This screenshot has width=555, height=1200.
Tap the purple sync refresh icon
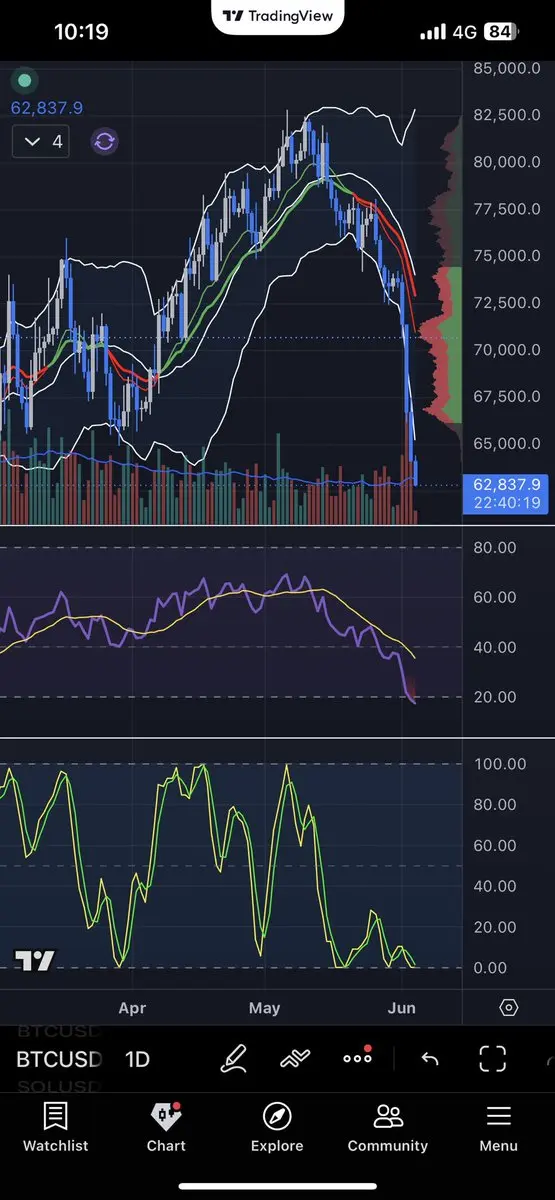coord(104,141)
